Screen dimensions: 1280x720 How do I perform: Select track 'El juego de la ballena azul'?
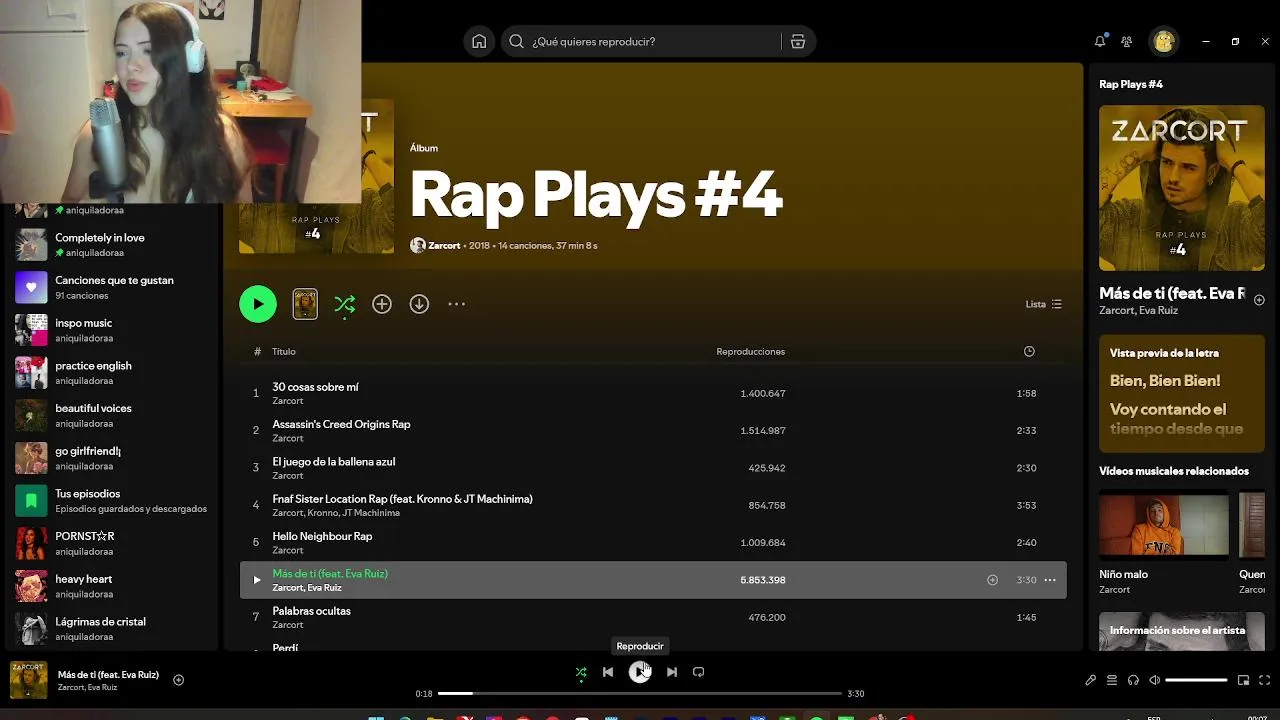653,468
